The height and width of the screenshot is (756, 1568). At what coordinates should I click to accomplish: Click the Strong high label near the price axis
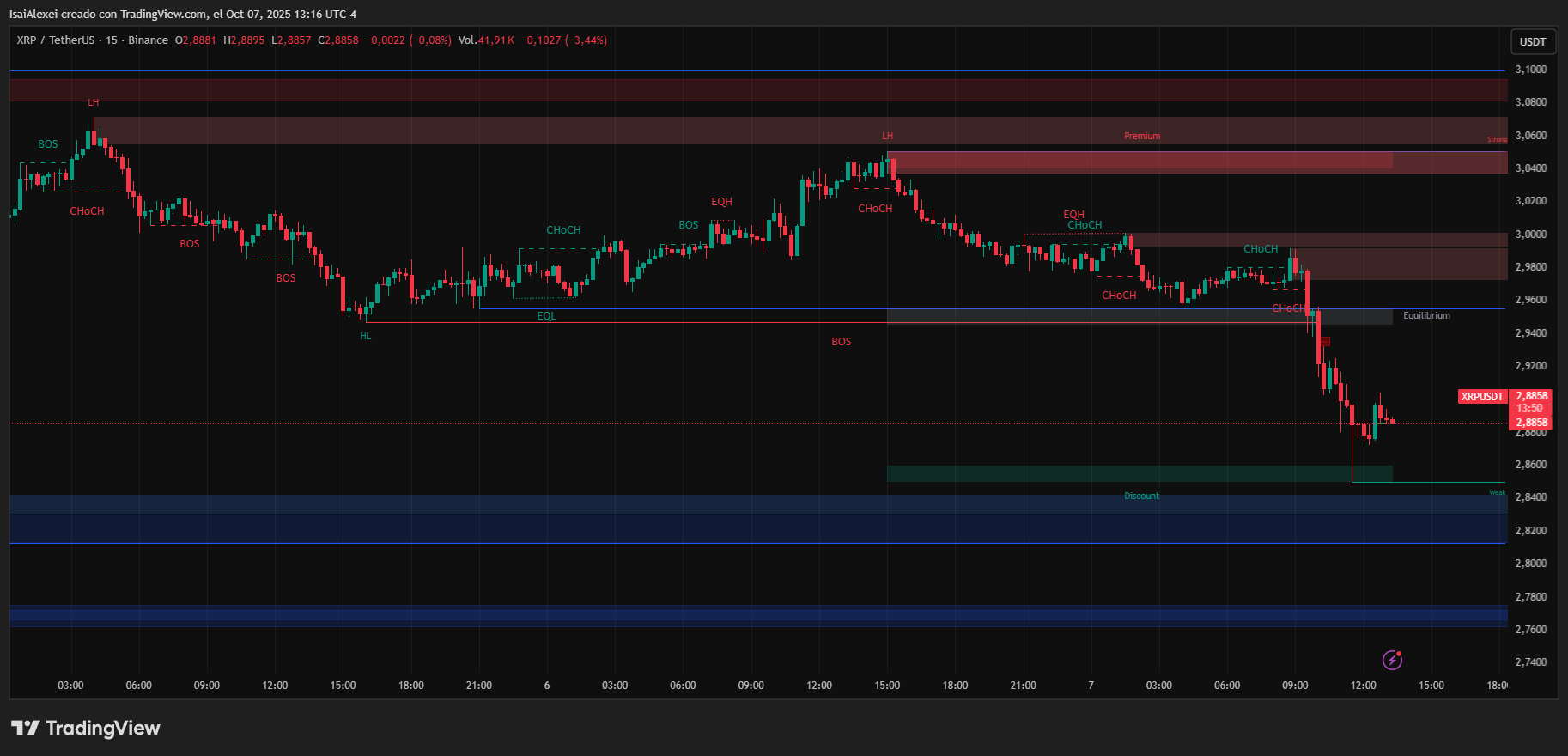point(1497,140)
